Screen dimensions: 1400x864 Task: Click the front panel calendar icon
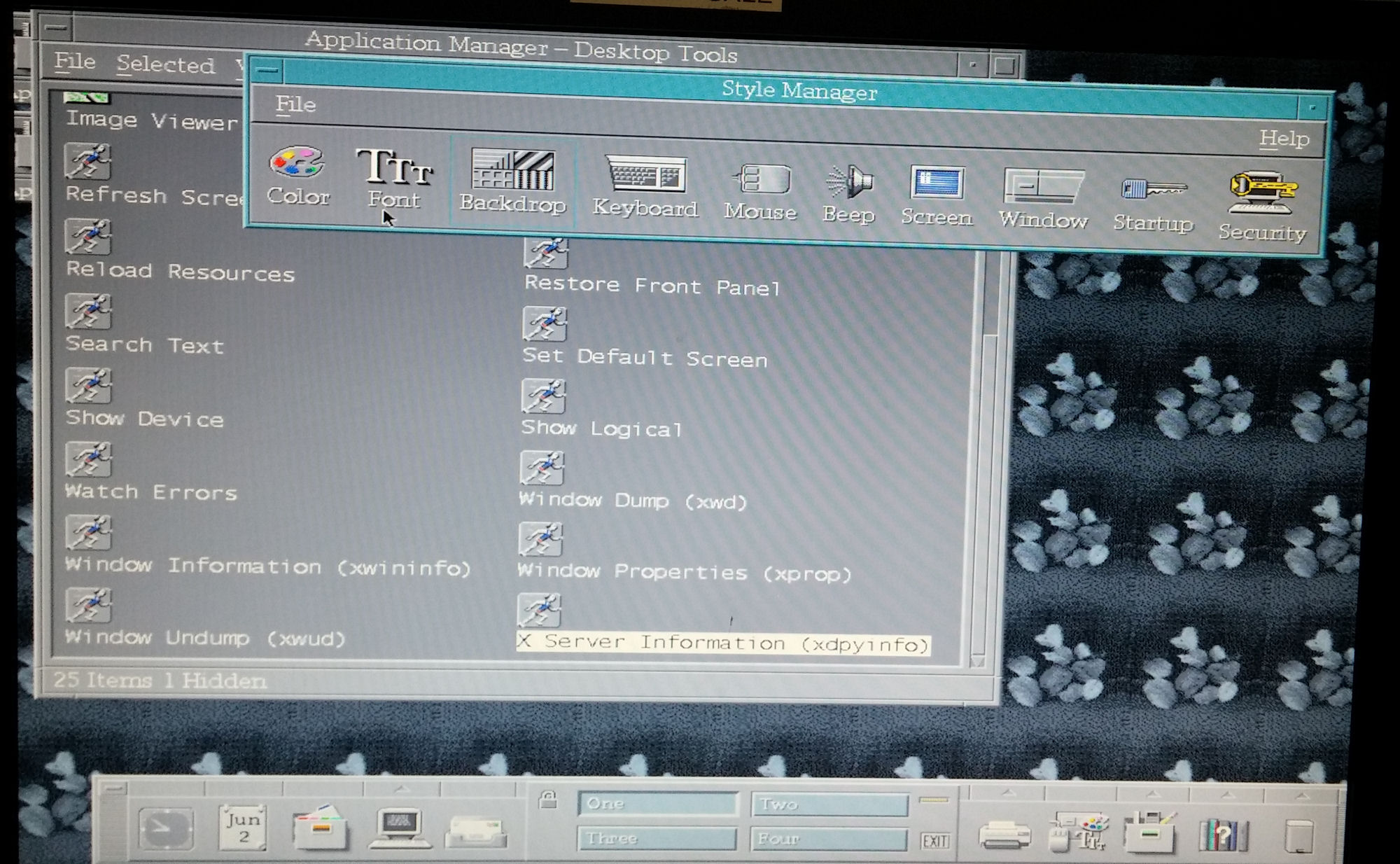242,827
